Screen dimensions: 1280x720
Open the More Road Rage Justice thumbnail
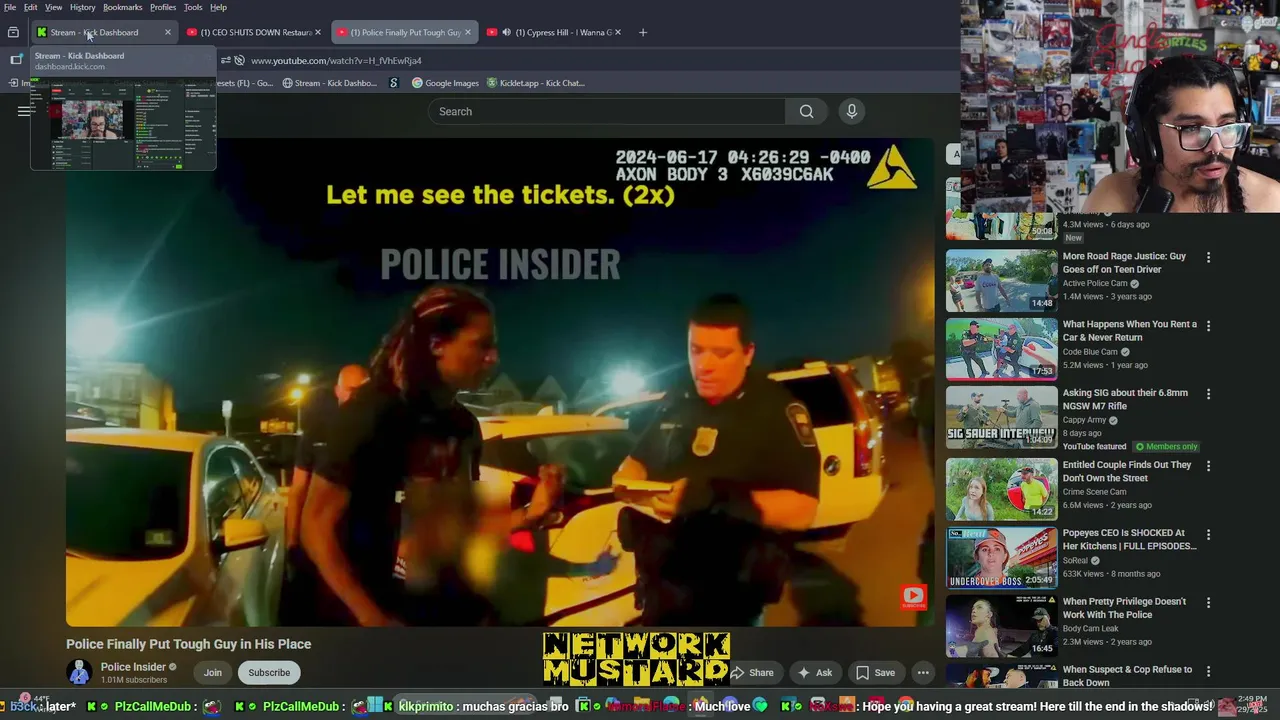click(x=1001, y=280)
